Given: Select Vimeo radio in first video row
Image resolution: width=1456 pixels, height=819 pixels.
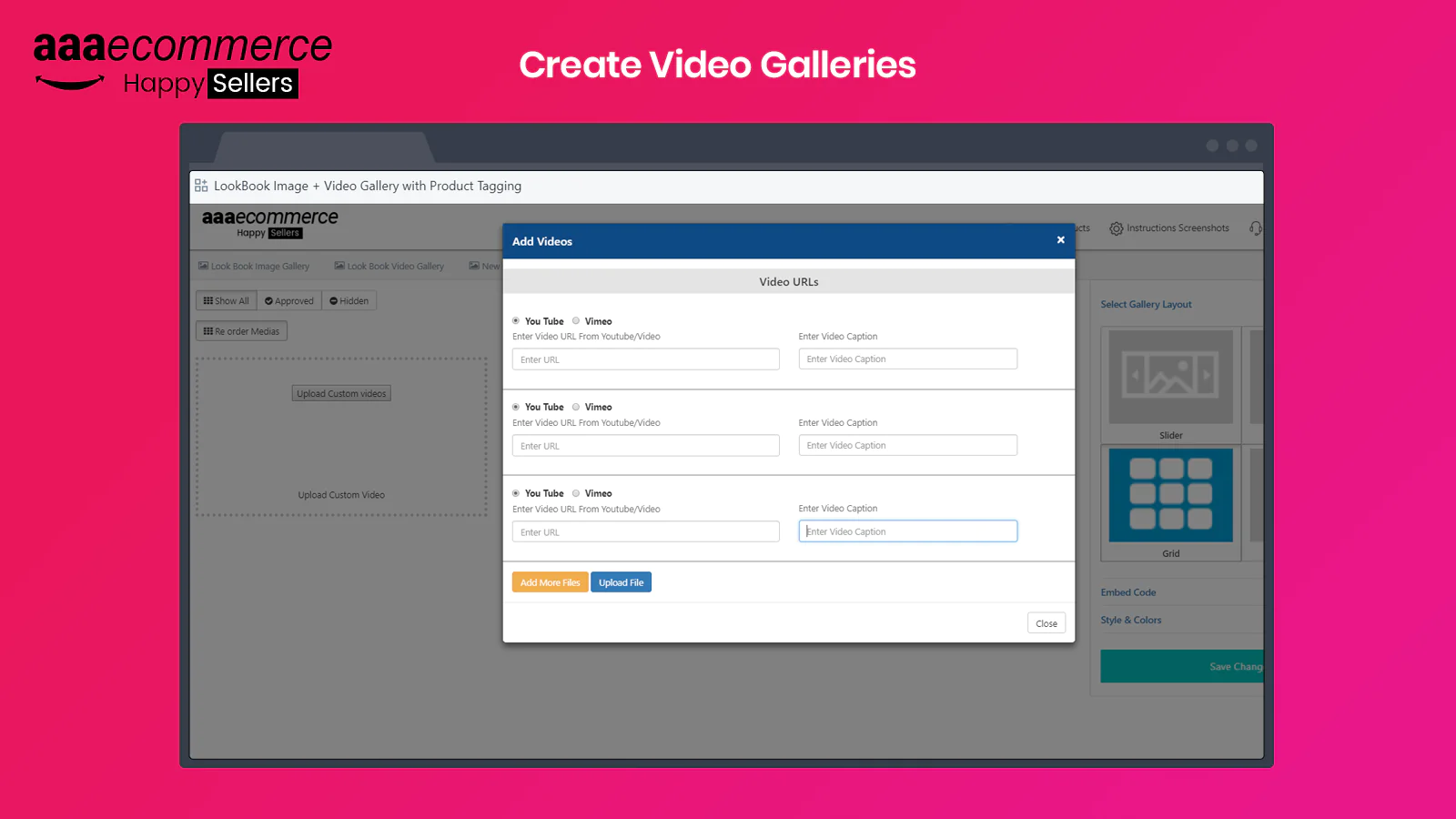Looking at the screenshot, I should pos(576,321).
